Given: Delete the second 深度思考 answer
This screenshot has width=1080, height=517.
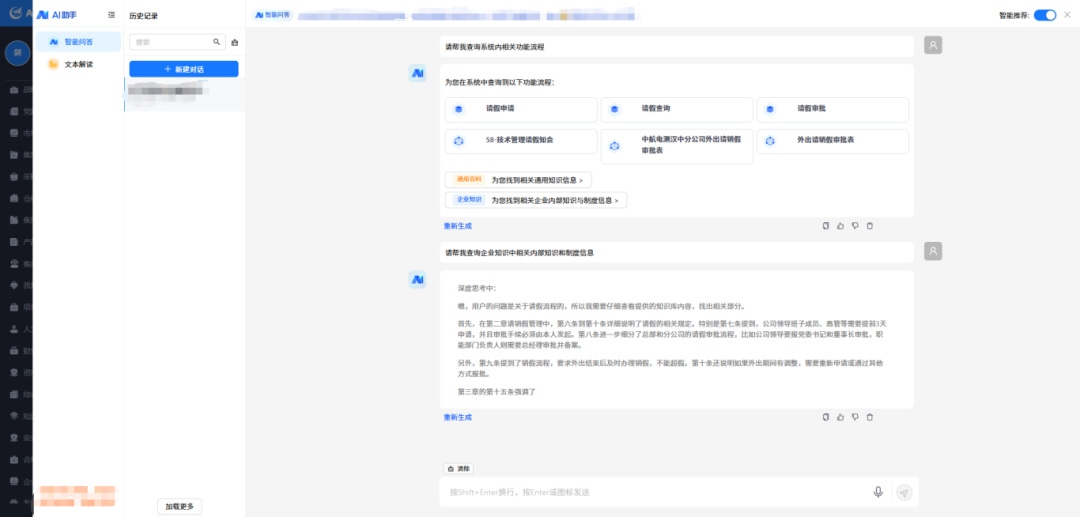Looking at the screenshot, I should [869, 417].
